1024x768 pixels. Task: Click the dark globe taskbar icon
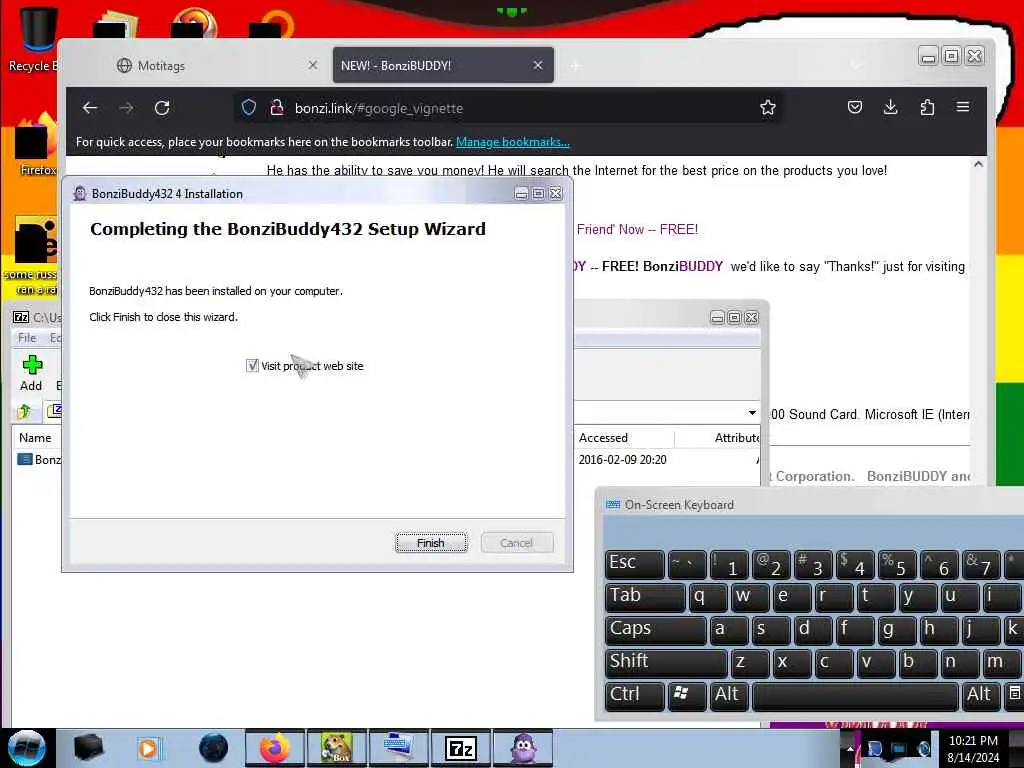(213, 748)
